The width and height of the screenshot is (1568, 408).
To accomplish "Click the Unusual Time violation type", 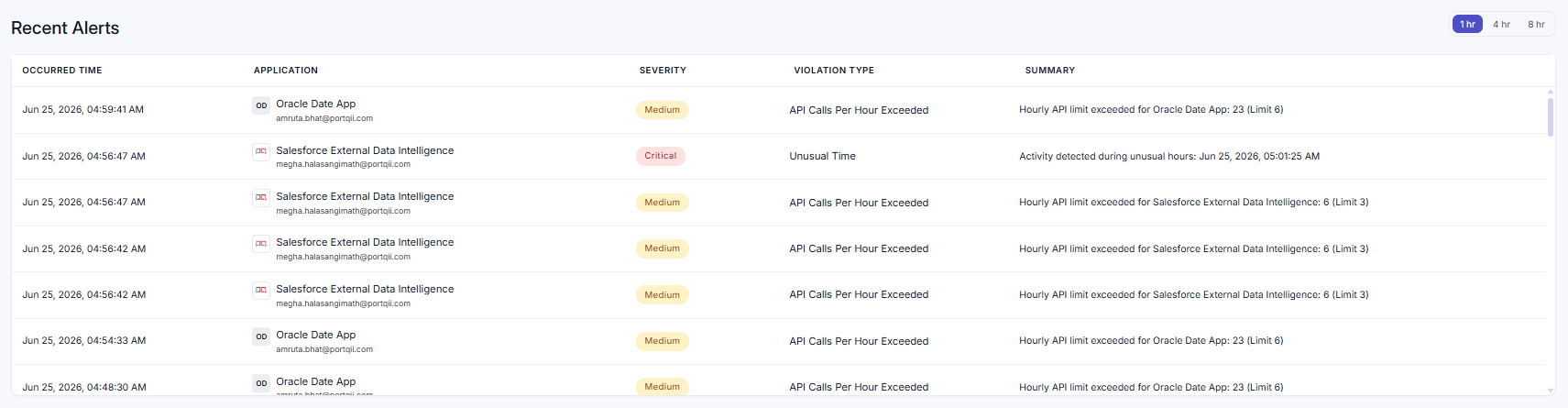I will tap(823, 157).
